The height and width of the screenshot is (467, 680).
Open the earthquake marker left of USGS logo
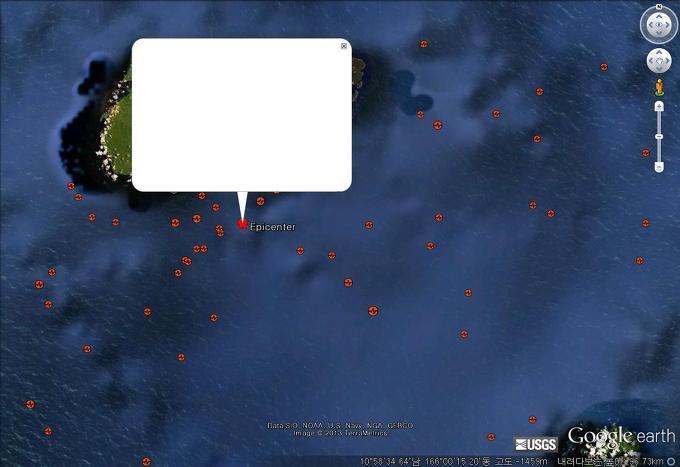point(491,437)
